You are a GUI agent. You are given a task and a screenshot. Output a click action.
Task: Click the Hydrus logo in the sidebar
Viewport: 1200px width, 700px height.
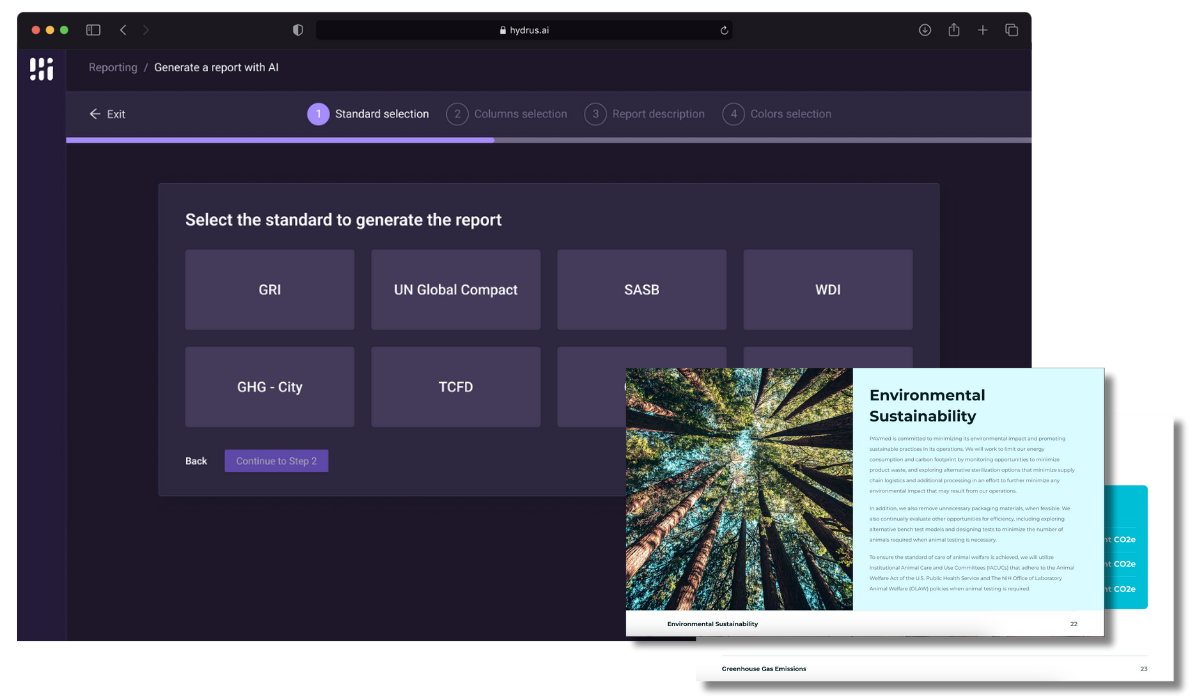tap(40, 68)
